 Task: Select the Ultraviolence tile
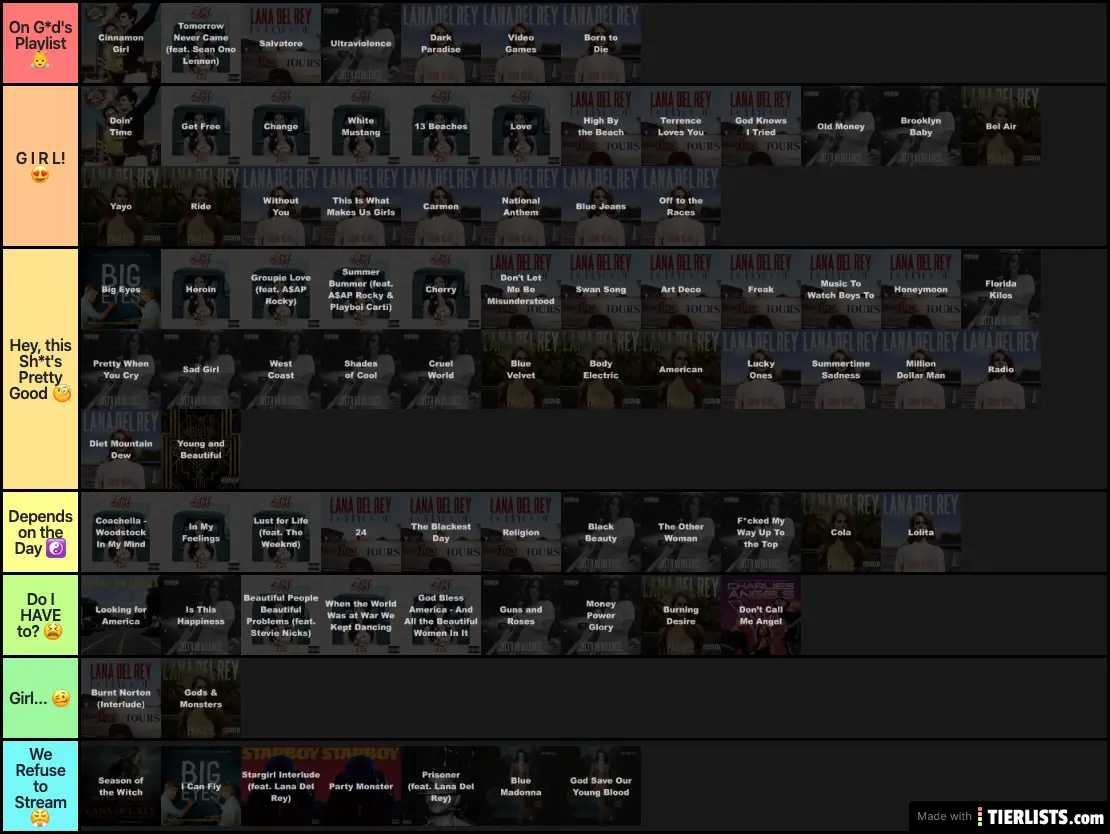[361, 43]
